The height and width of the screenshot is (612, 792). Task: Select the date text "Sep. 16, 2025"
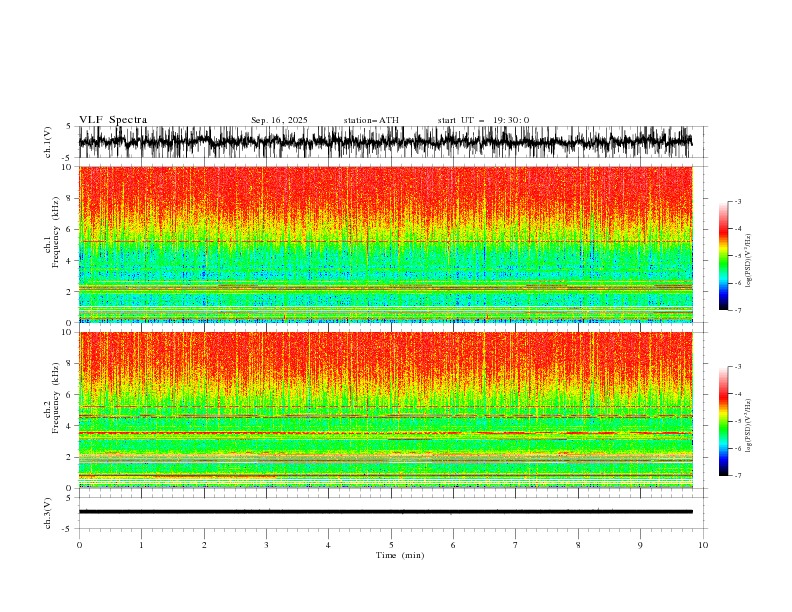(x=279, y=120)
